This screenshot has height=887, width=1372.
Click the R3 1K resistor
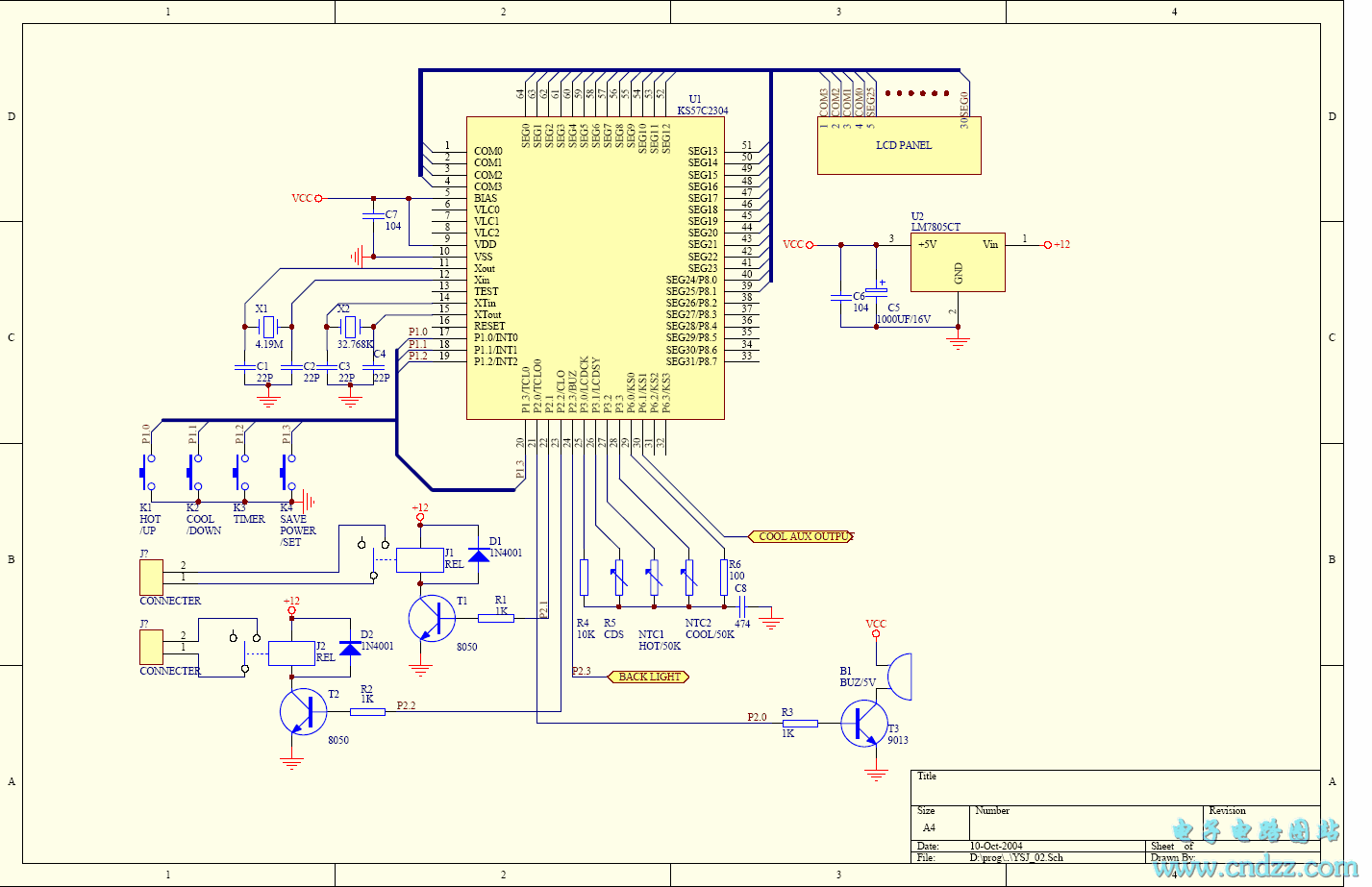(800, 724)
